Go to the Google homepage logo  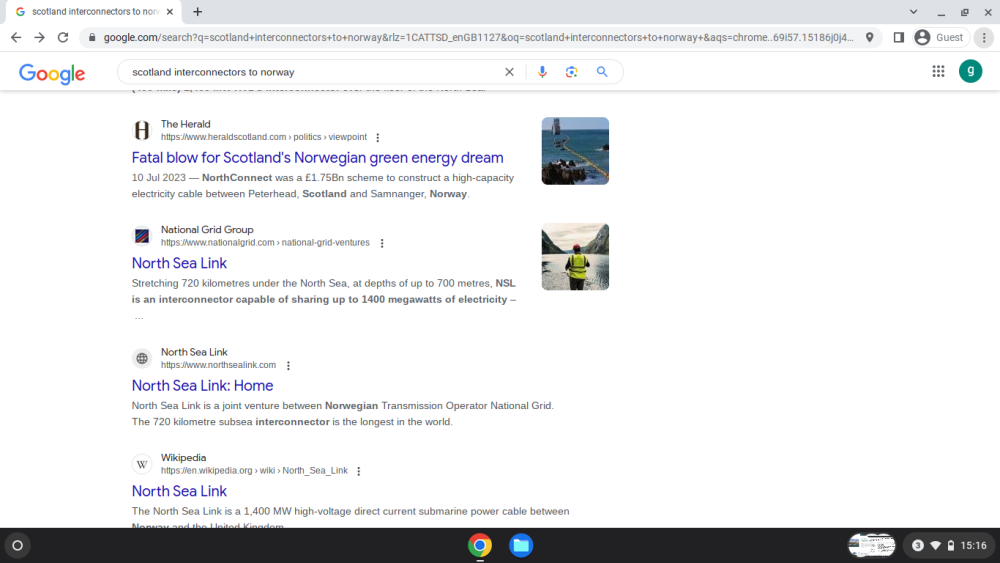tap(52, 73)
